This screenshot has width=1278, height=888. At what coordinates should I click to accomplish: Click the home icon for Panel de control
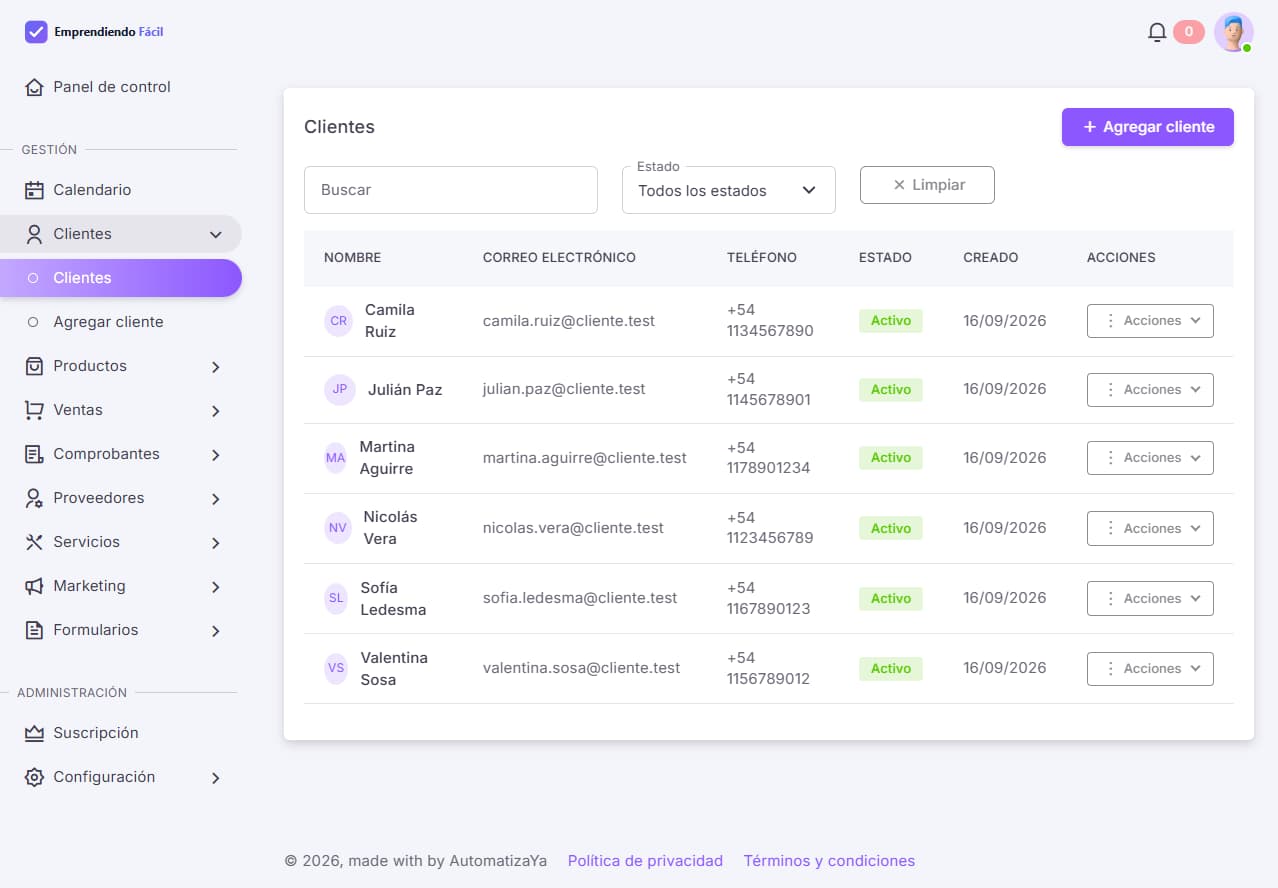(34, 87)
